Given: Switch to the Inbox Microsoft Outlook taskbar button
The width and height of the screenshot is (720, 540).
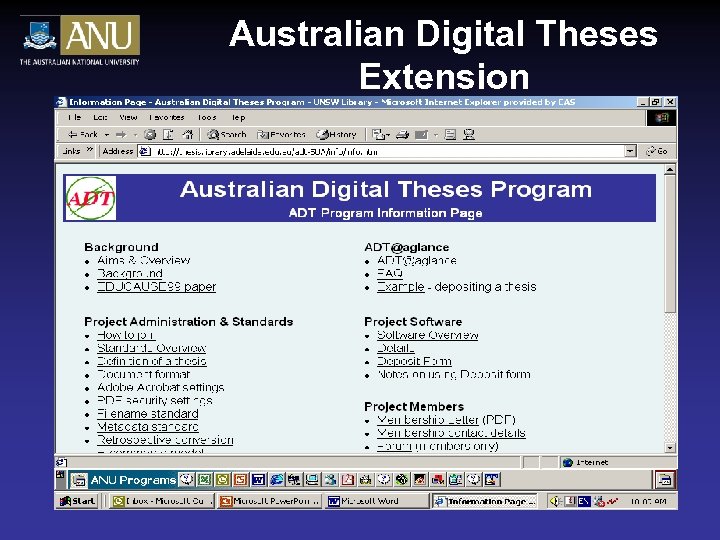Looking at the screenshot, I should click(163, 501).
